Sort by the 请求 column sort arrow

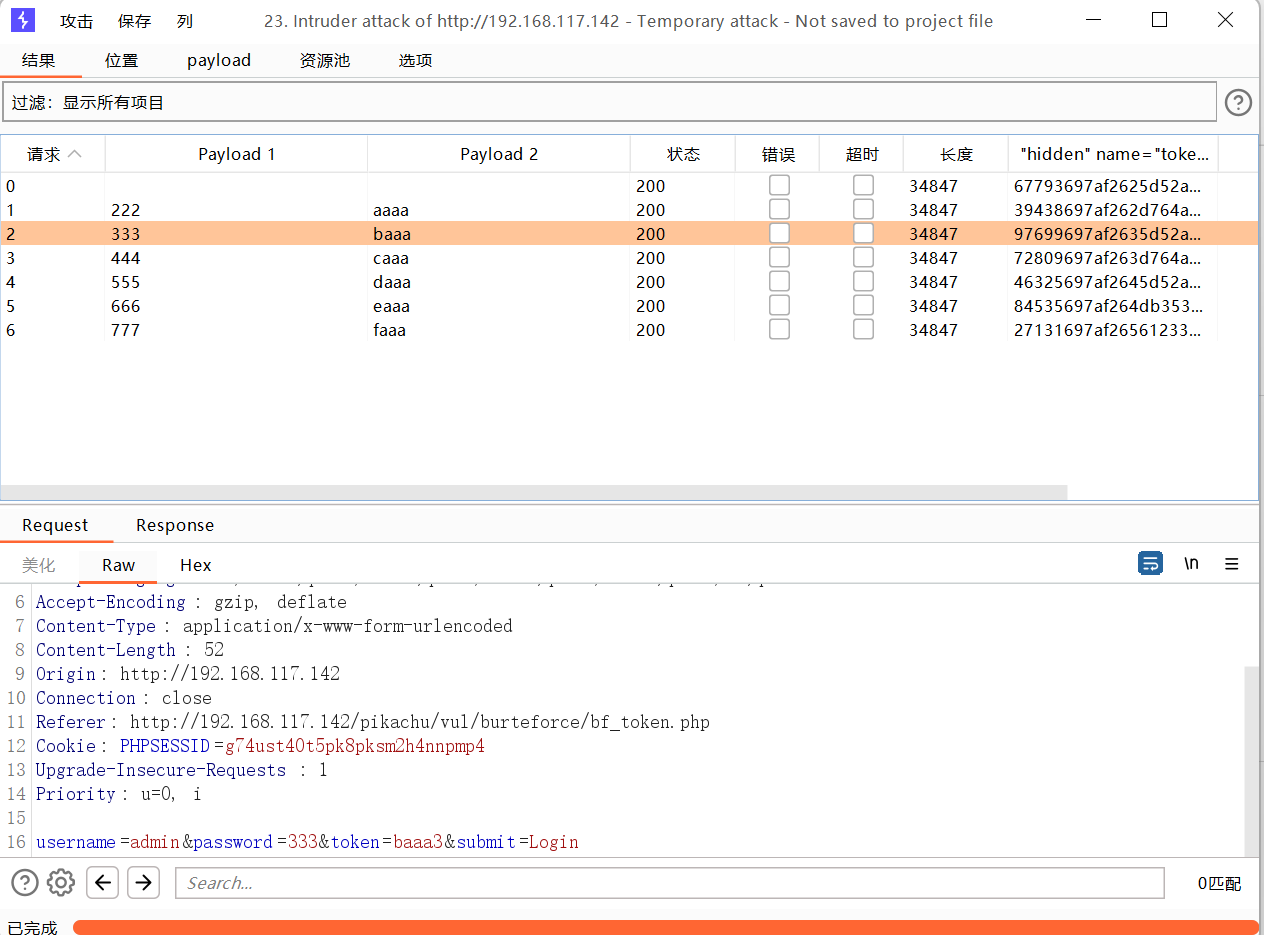click(74, 154)
